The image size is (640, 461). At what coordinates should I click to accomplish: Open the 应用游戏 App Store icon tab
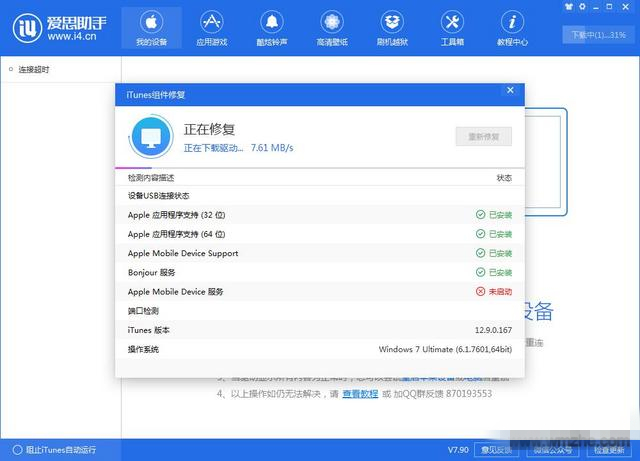pos(211,28)
